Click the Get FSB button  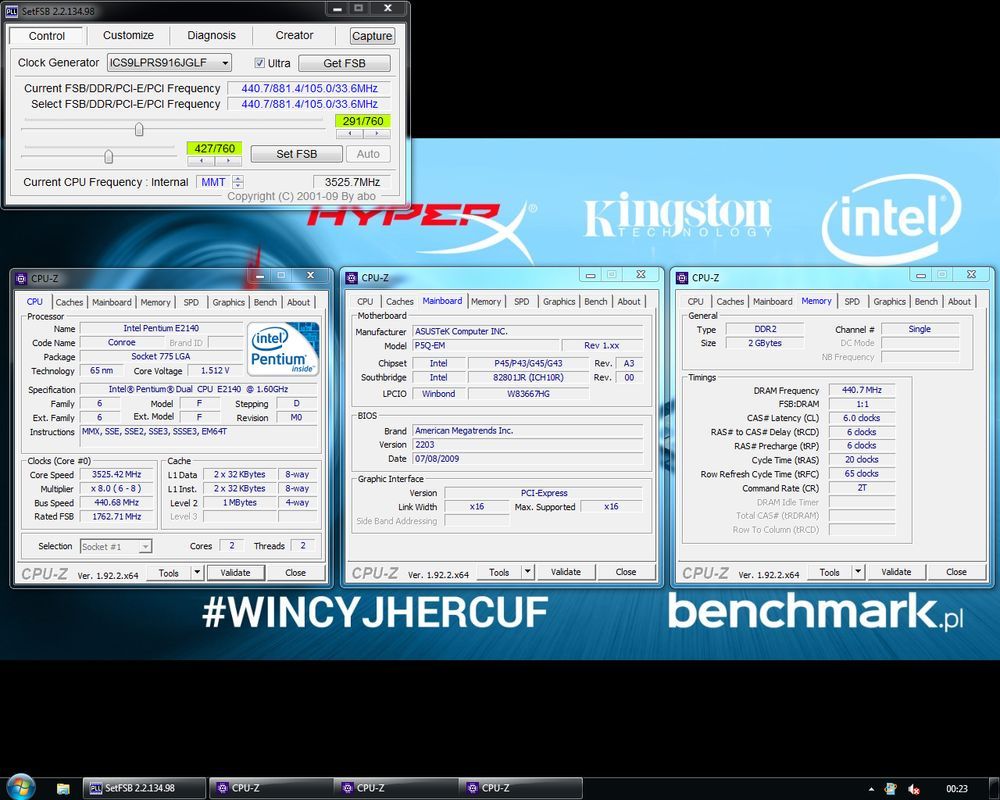coord(344,63)
